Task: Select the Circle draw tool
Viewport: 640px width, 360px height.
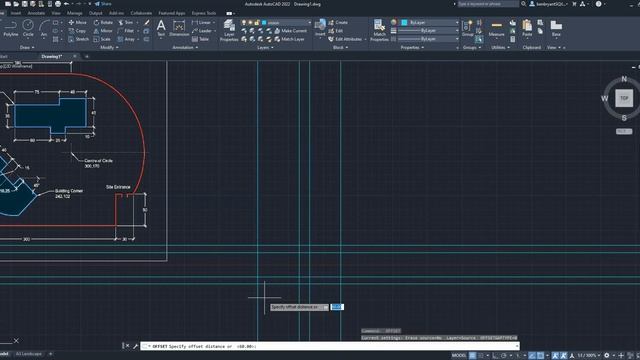Action: 28,28
